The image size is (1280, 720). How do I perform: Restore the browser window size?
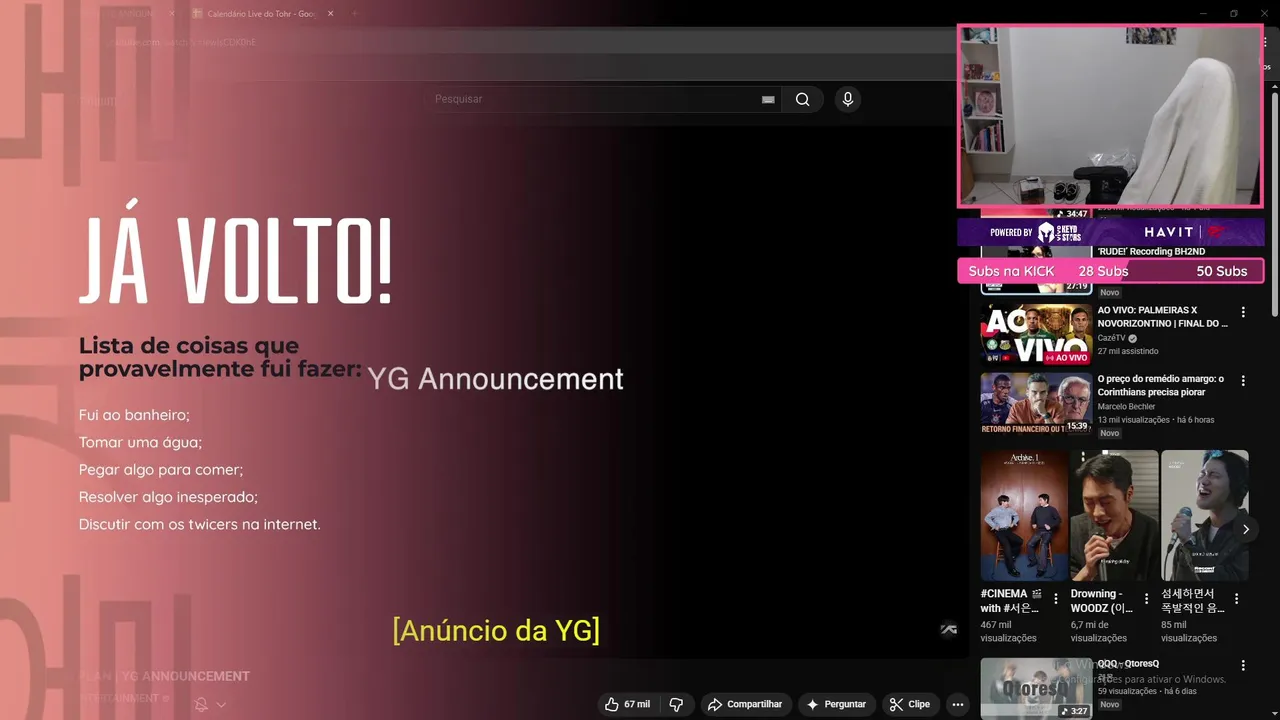click(1234, 14)
